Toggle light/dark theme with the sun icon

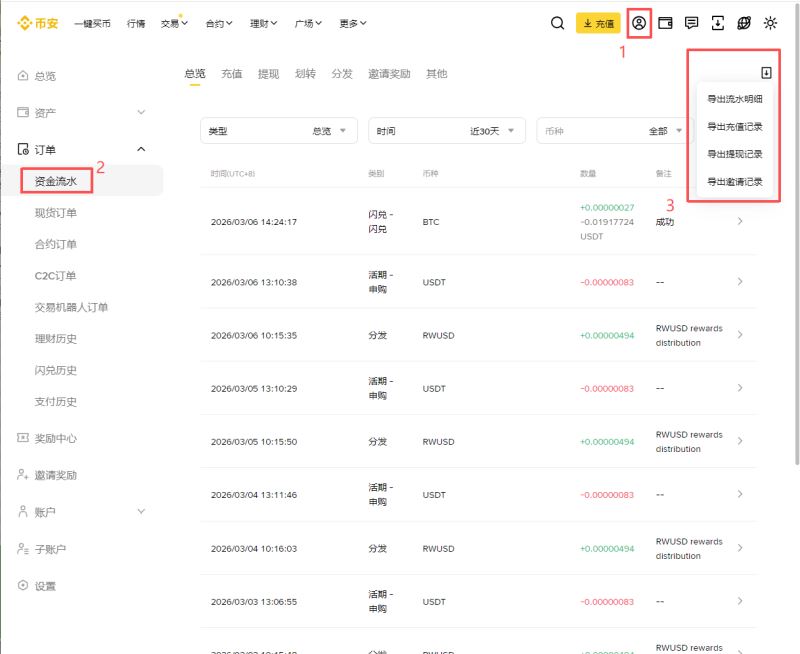768,22
